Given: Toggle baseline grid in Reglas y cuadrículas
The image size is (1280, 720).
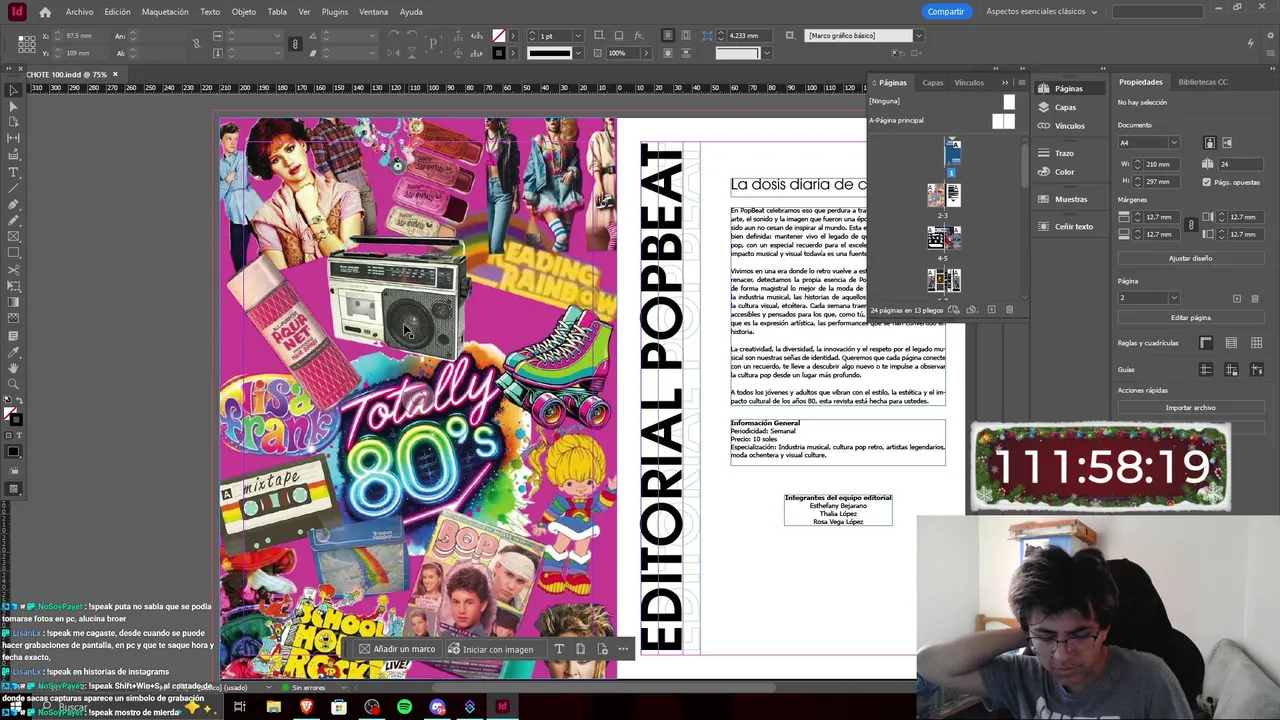Looking at the screenshot, I should [1231, 343].
